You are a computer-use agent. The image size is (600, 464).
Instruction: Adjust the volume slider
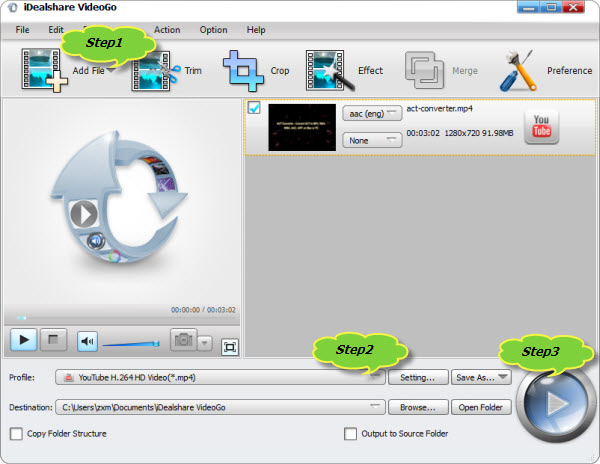[131, 344]
